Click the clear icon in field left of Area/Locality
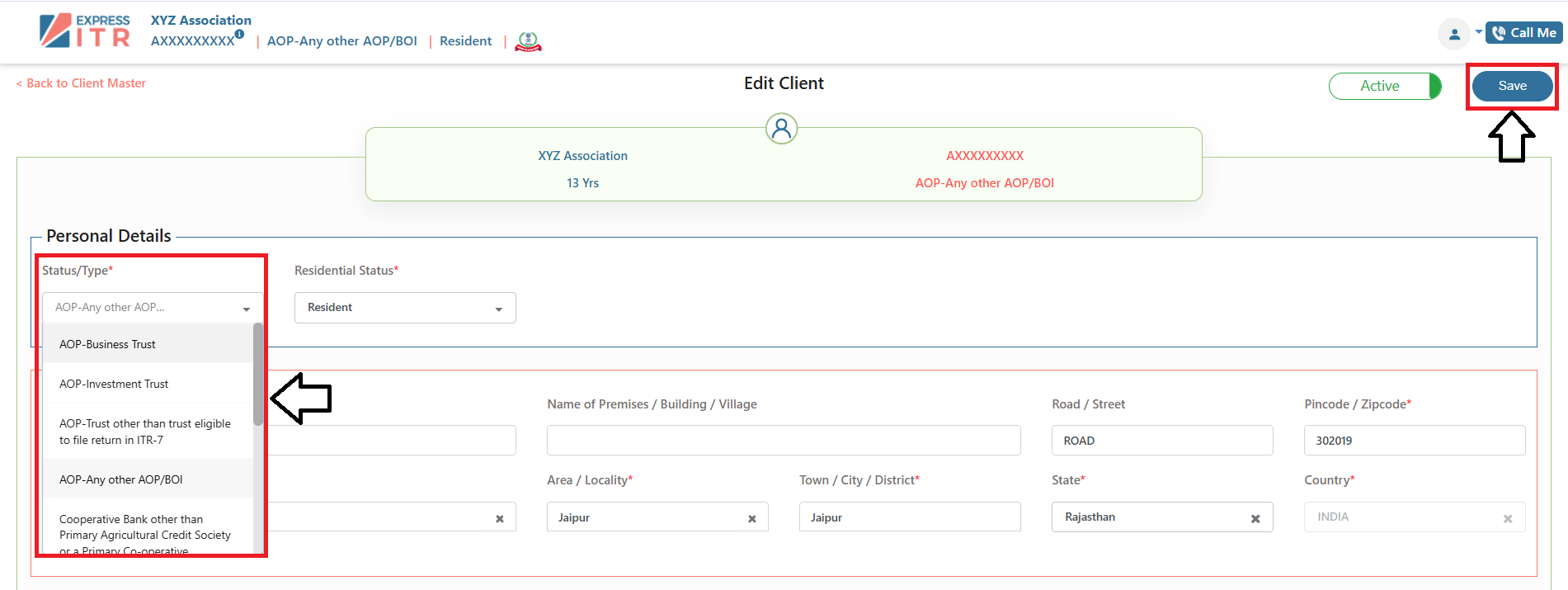 coord(499,519)
